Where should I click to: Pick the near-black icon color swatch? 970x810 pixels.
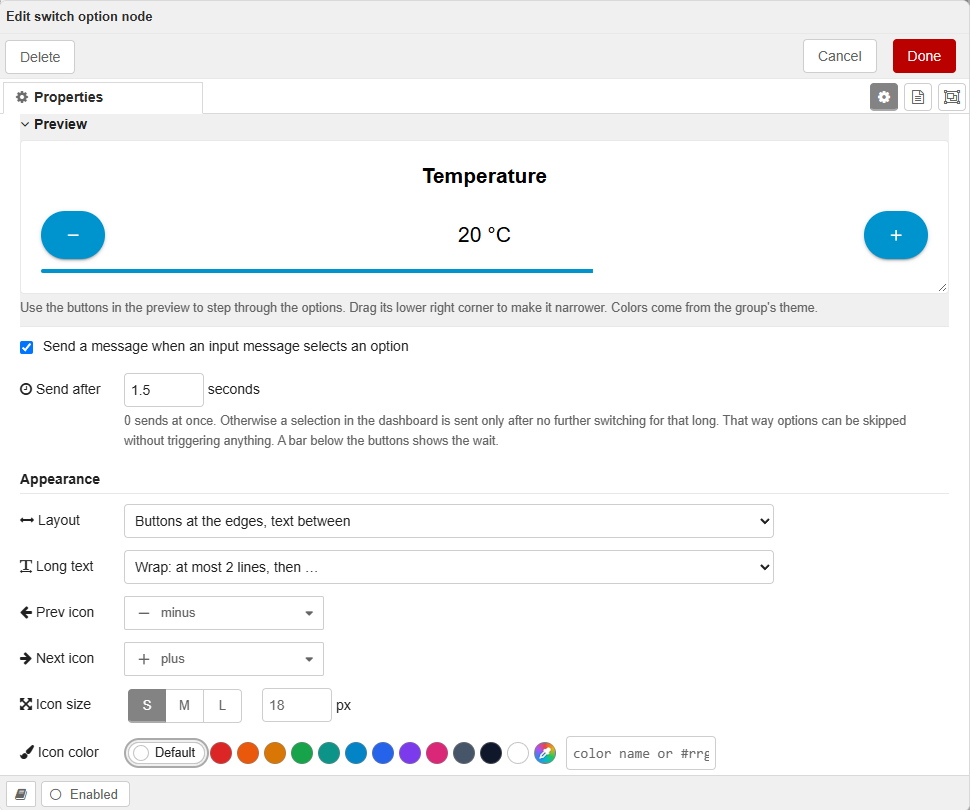tap(491, 753)
